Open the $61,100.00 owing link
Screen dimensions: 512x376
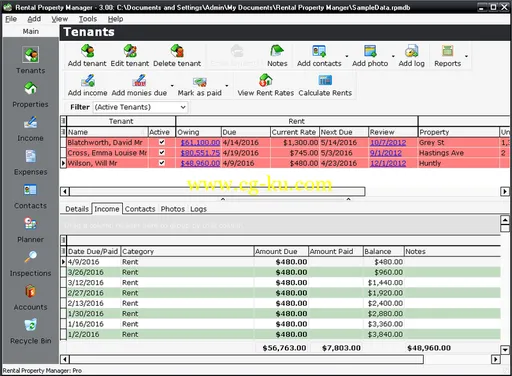(x=200, y=143)
